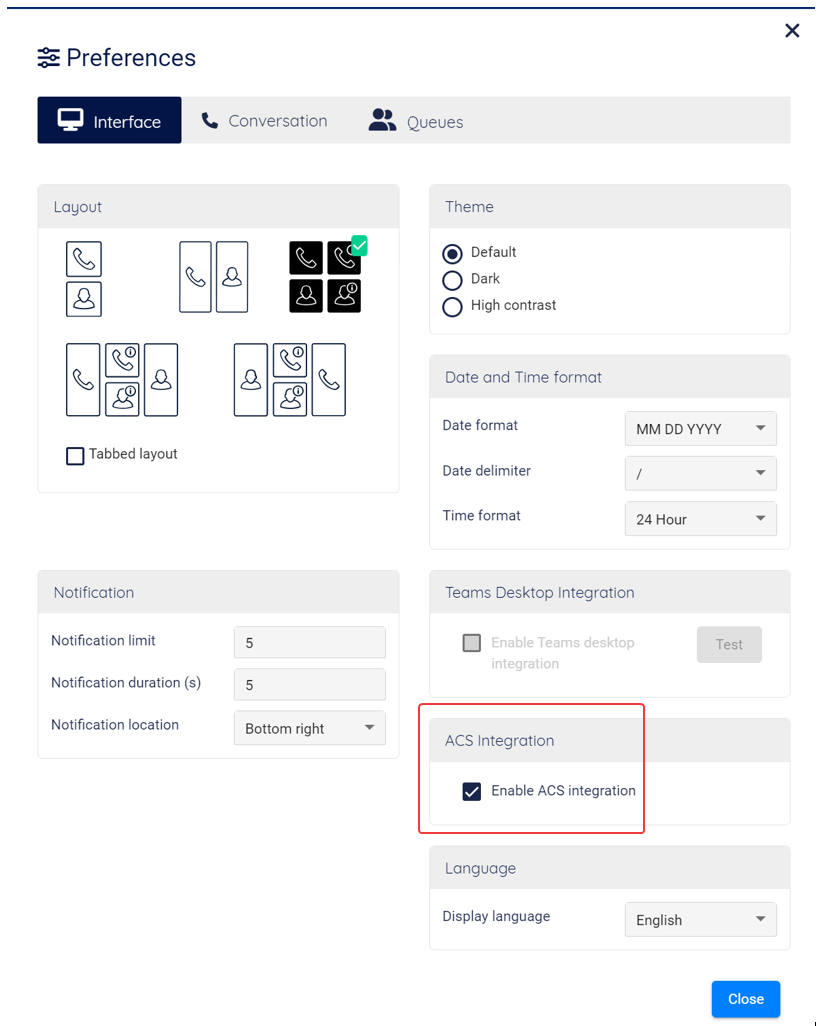Open the Display language dropdown

click(700, 920)
